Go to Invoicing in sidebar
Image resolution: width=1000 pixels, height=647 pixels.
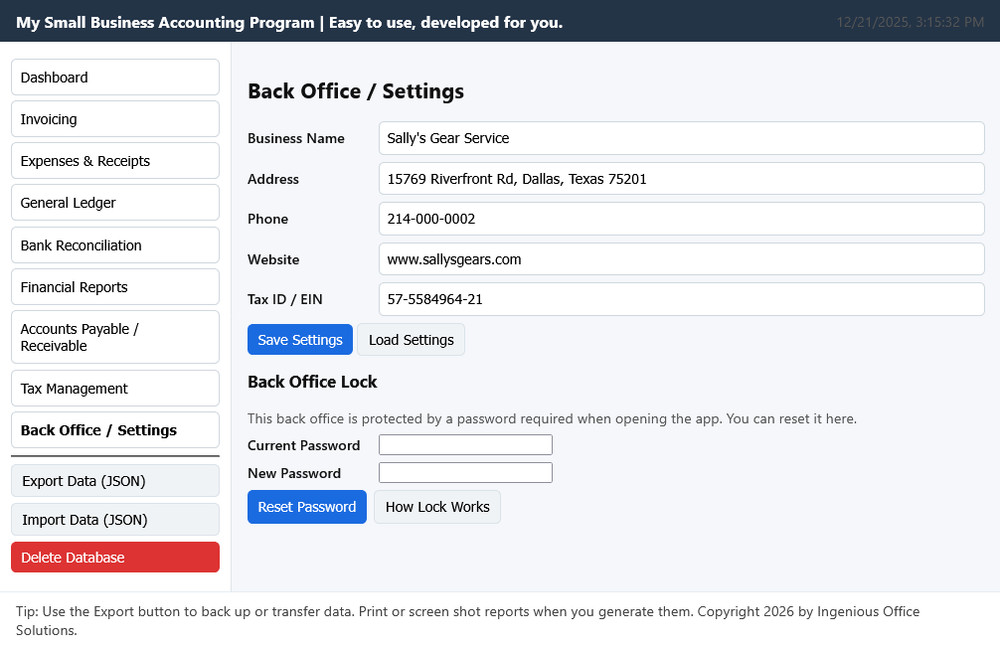point(115,119)
